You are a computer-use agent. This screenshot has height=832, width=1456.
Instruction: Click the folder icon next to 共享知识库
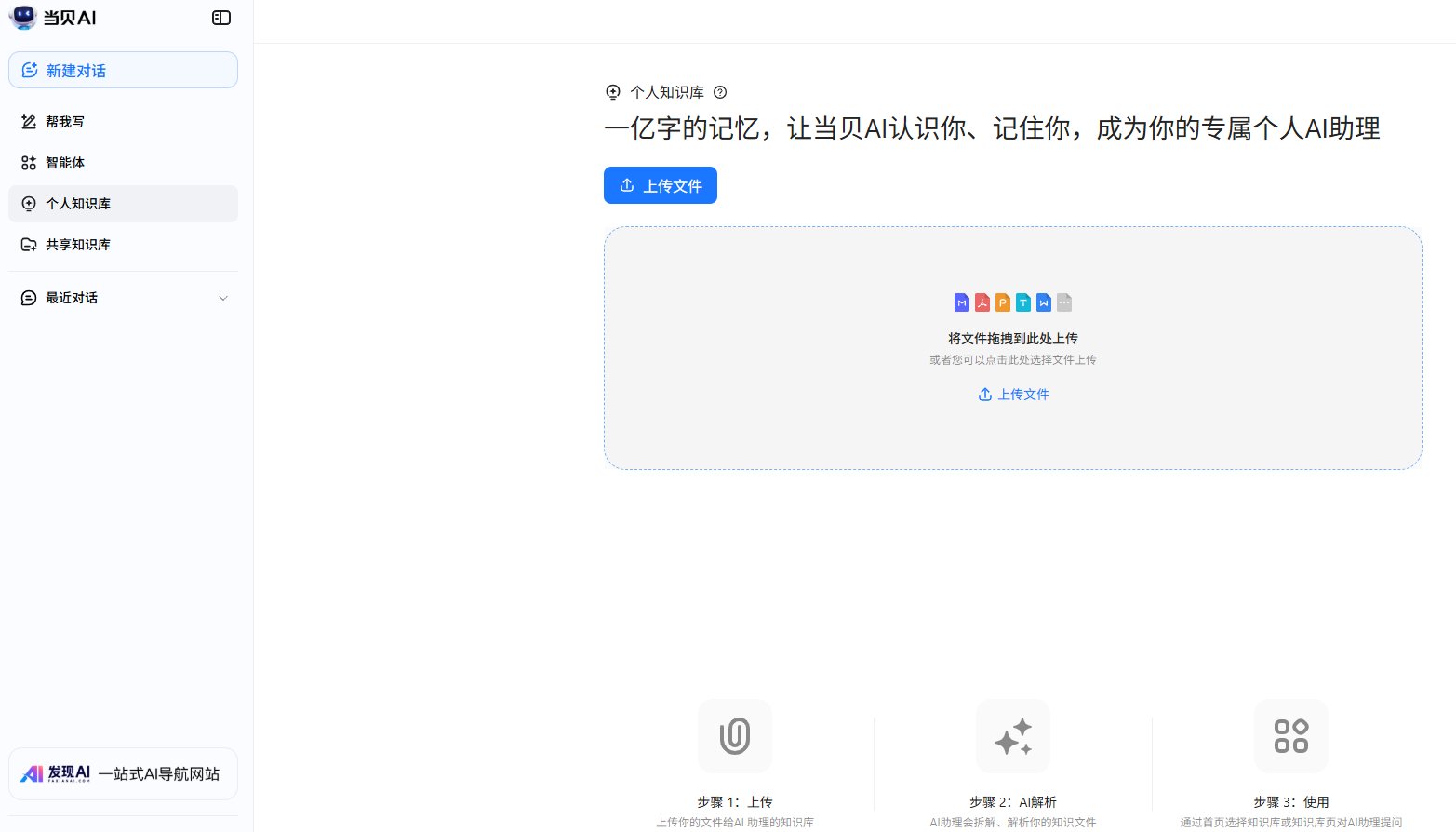click(x=29, y=245)
